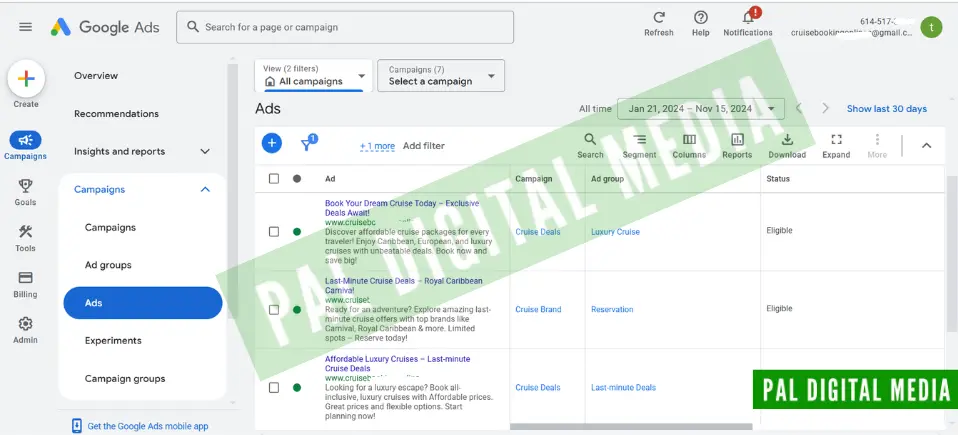Click the Refresh icon
Screen dimensions: 958x435
(x=659, y=18)
